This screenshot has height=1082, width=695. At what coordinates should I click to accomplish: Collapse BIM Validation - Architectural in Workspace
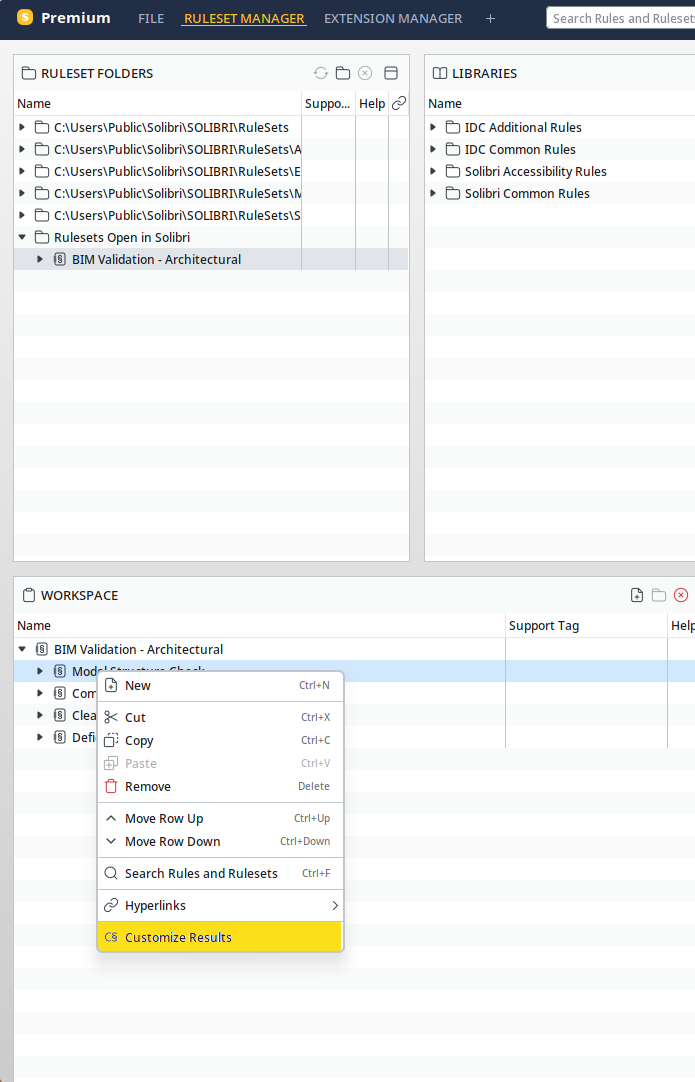(x=22, y=649)
